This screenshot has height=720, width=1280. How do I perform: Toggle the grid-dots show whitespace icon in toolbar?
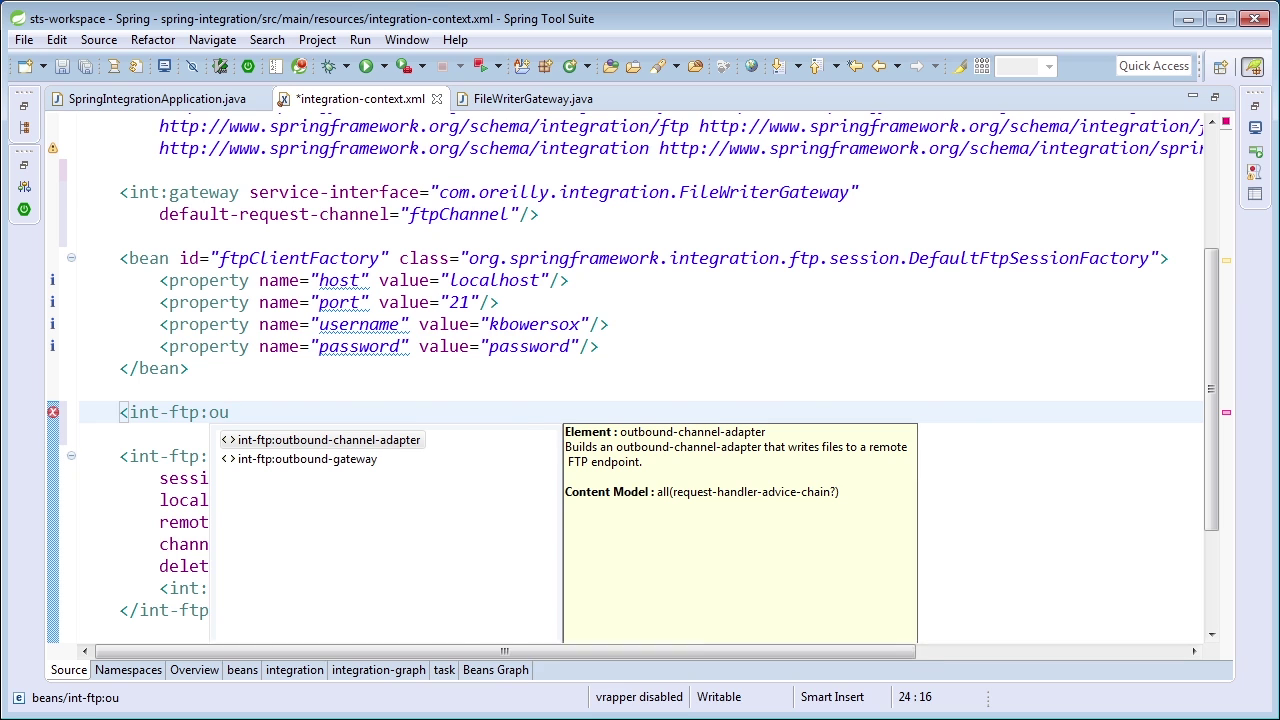click(982, 66)
